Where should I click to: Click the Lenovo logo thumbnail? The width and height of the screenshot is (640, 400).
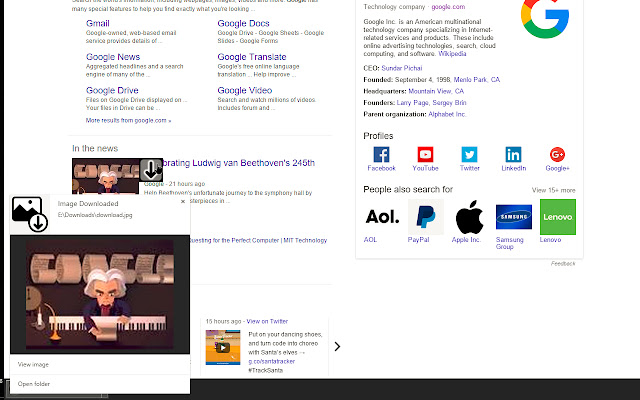coord(558,217)
